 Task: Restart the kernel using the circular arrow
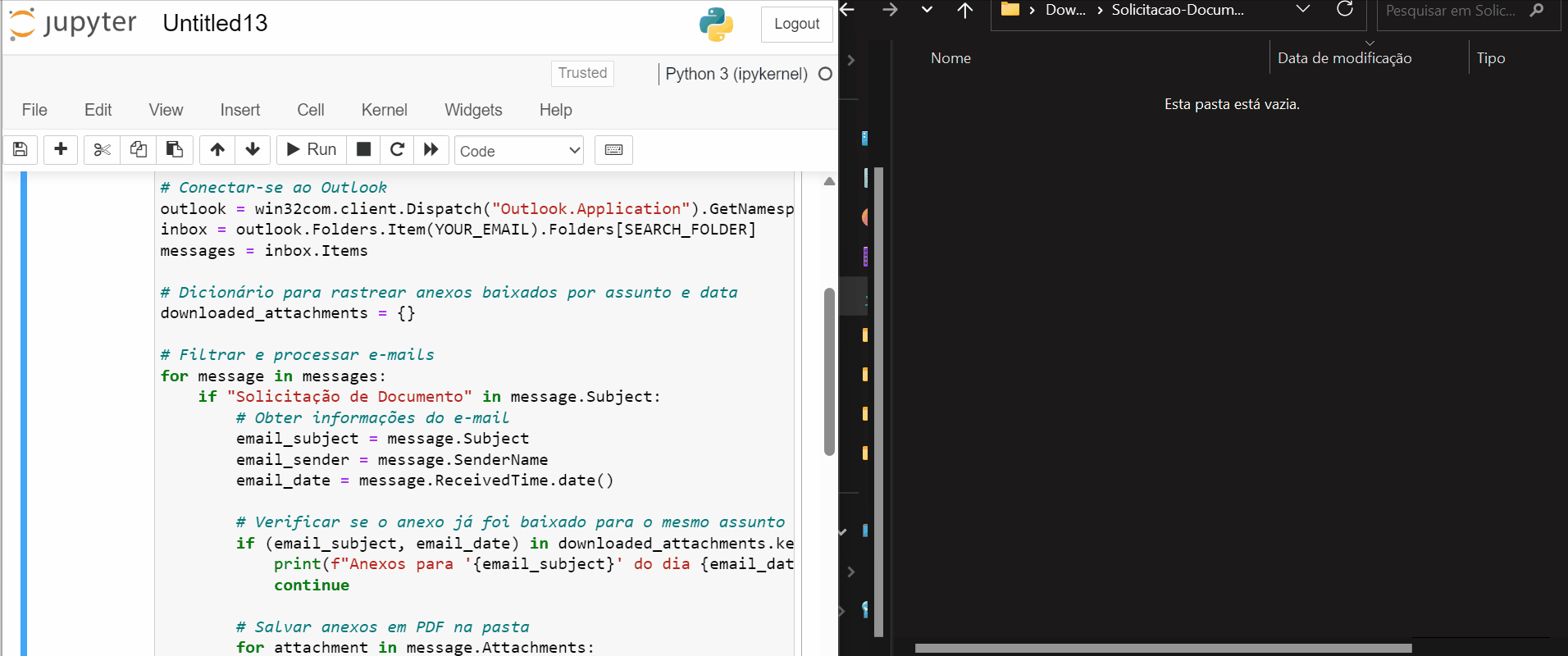397,149
